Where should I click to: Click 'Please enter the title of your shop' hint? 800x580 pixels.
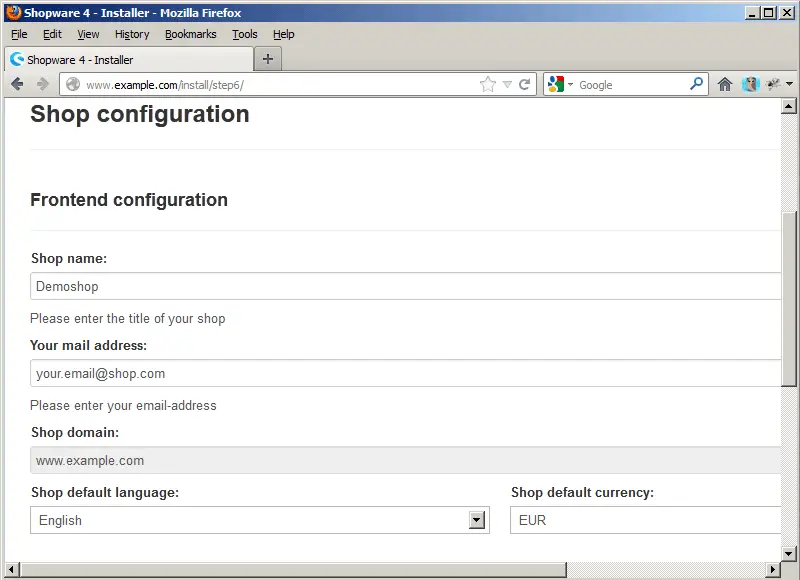click(x=128, y=319)
